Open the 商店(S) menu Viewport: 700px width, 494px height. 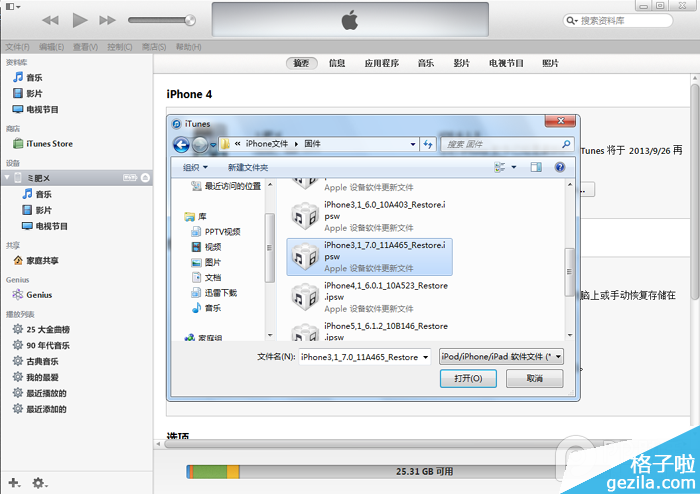point(154,47)
